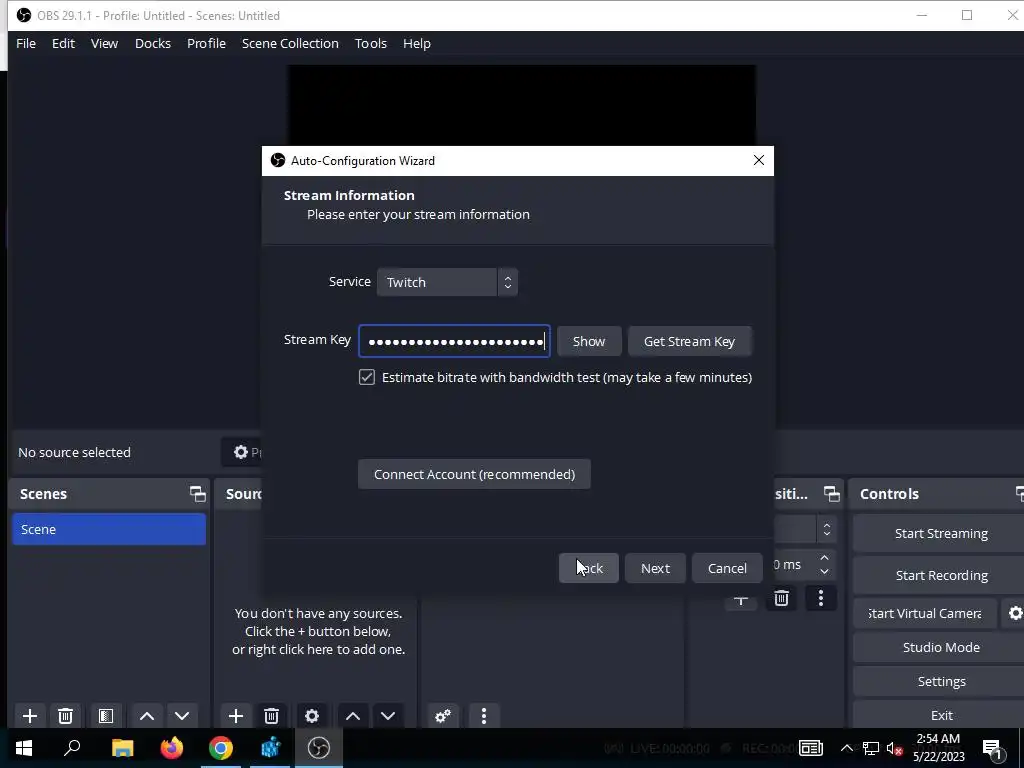Expand transition type dropdown arrows
Image resolution: width=1024 pixels, height=768 pixels.
click(827, 529)
